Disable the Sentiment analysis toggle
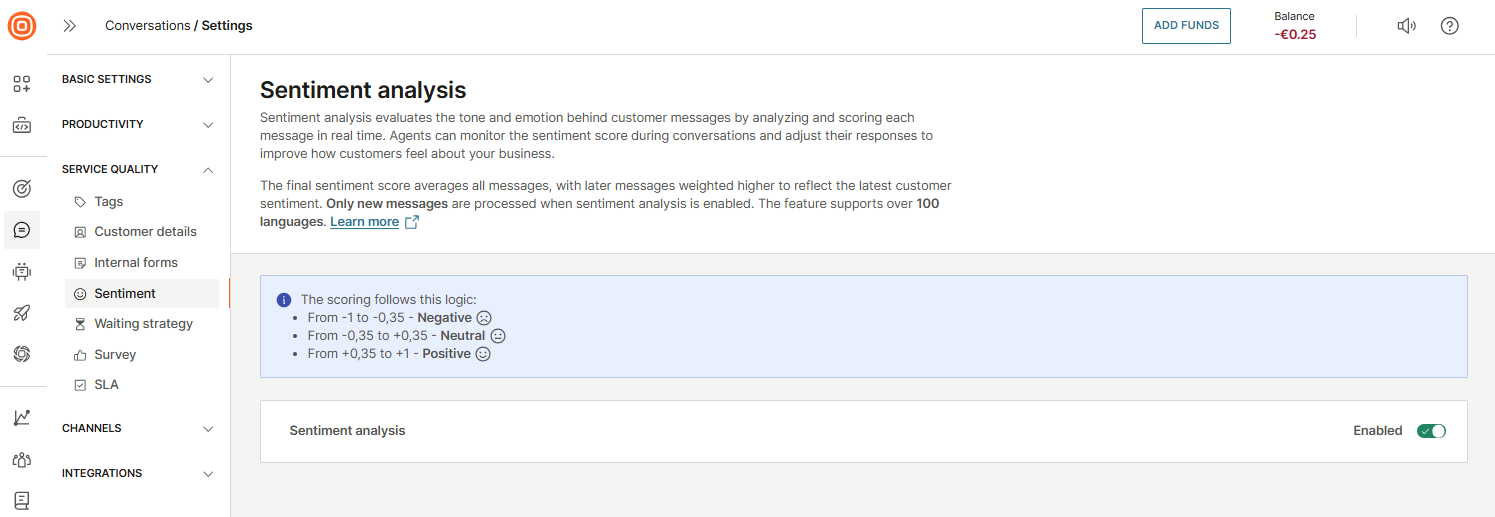The image size is (1495, 517). pyautogui.click(x=1431, y=431)
